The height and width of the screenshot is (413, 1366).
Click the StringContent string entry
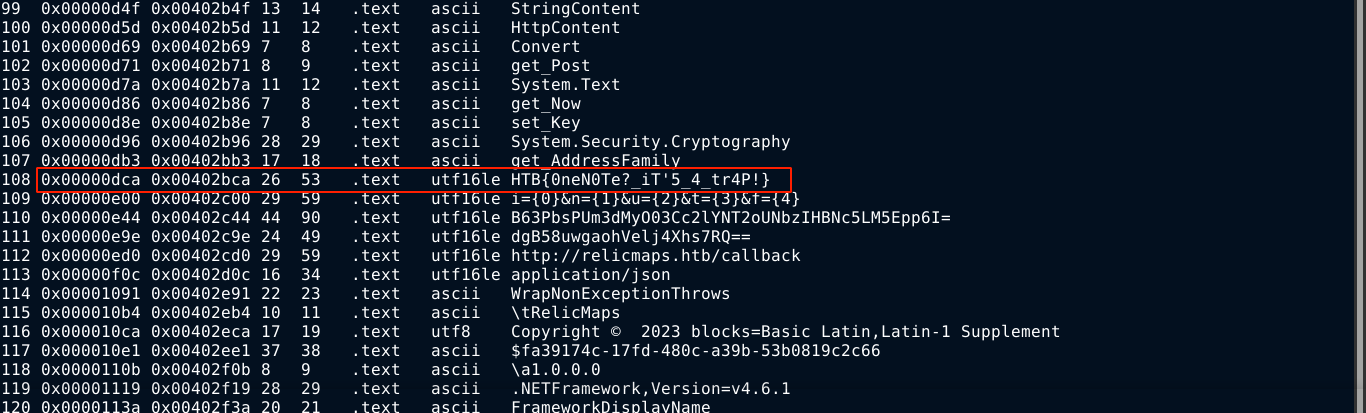coord(575,9)
